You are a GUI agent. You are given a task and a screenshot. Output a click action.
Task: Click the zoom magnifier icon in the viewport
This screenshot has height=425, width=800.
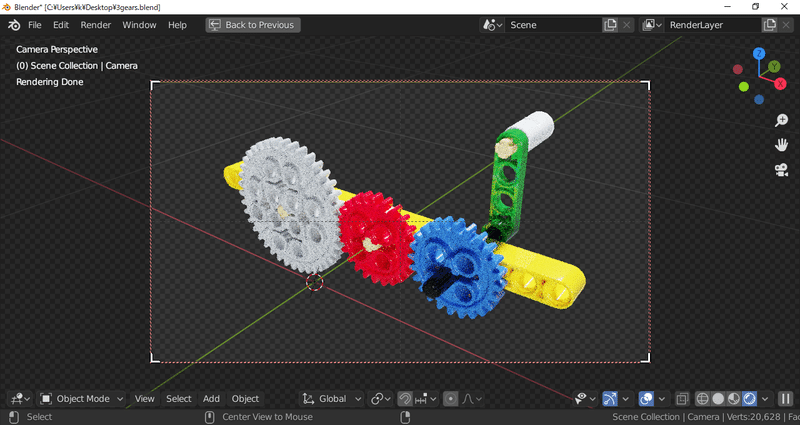(x=781, y=120)
